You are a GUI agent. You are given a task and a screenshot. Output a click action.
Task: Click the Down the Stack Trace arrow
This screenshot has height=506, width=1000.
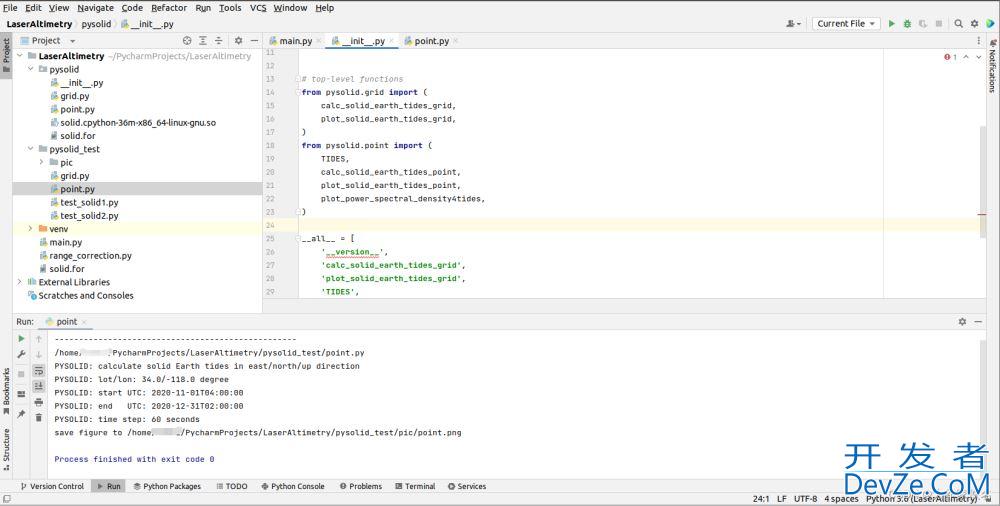point(39,354)
